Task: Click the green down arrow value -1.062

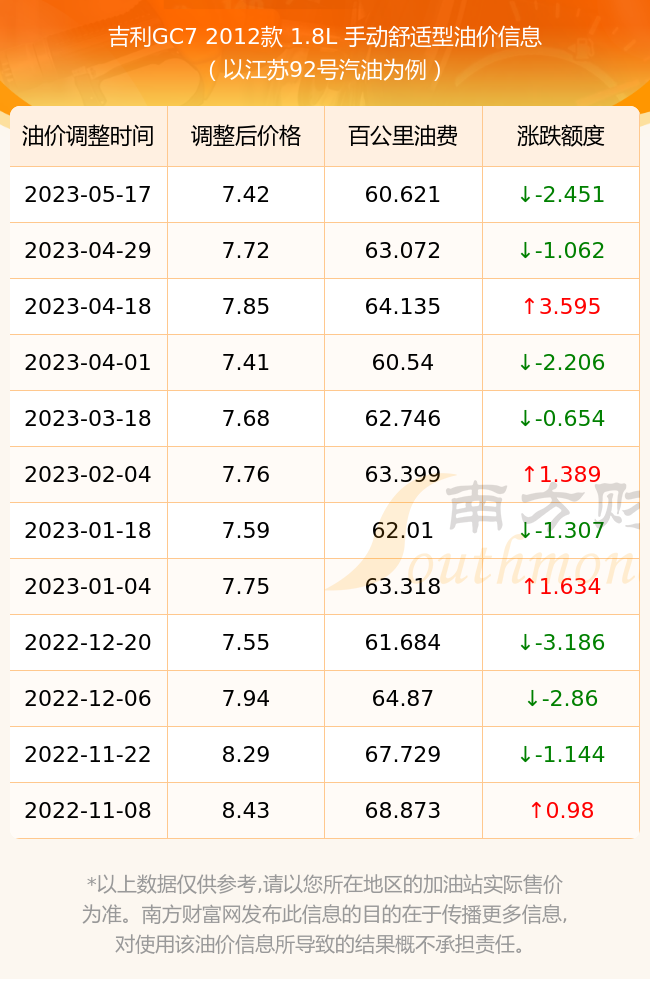Action: (561, 251)
